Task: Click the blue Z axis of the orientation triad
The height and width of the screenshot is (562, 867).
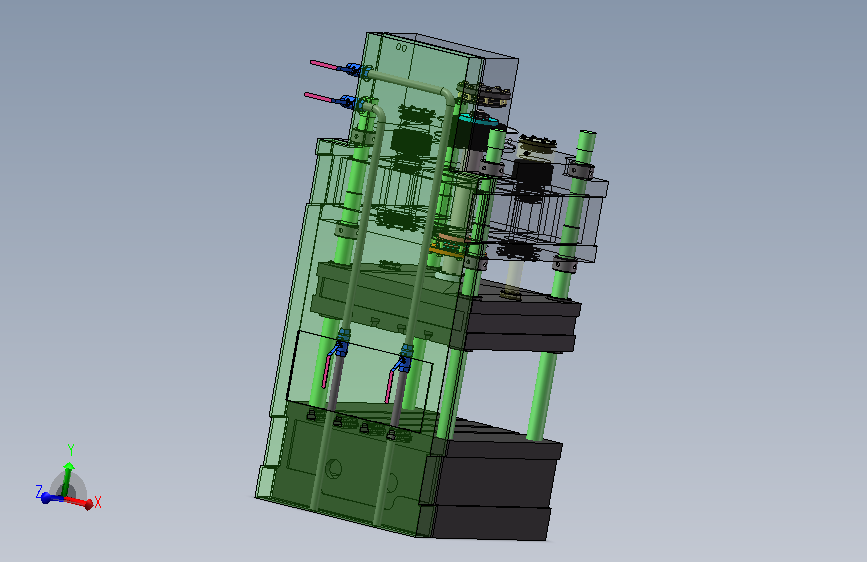Action: [51, 498]
